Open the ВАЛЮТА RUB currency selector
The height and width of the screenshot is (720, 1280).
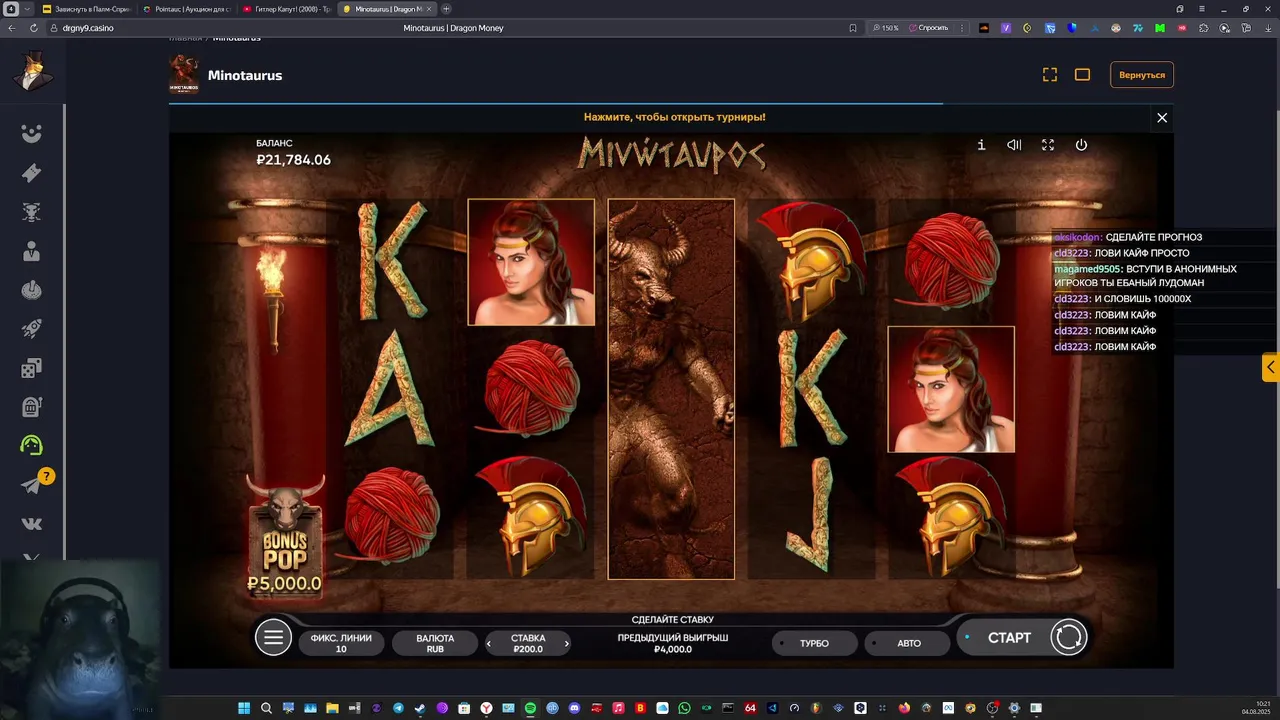pos(435,643)
